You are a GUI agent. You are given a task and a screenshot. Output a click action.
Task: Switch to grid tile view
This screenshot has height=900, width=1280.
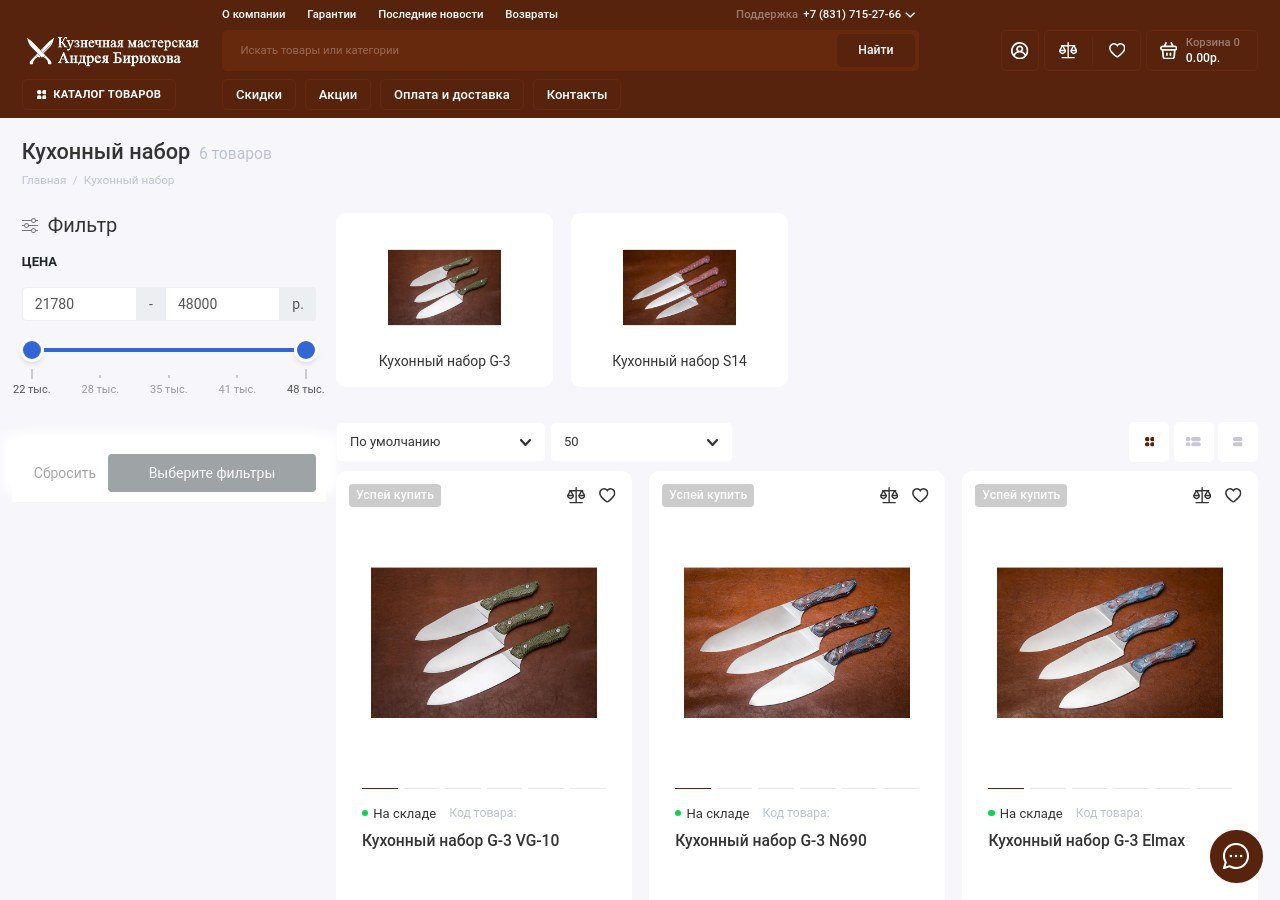[x=1149, y=442]
